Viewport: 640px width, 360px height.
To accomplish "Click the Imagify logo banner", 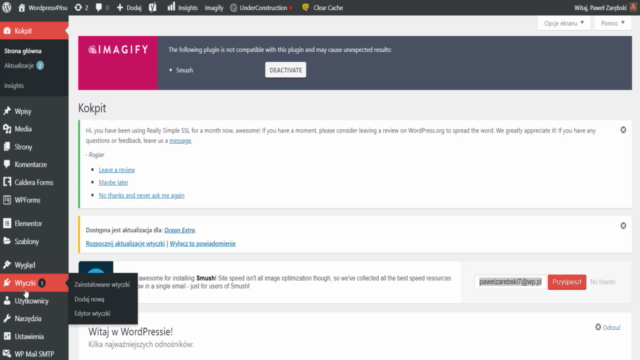I will 118,63.
